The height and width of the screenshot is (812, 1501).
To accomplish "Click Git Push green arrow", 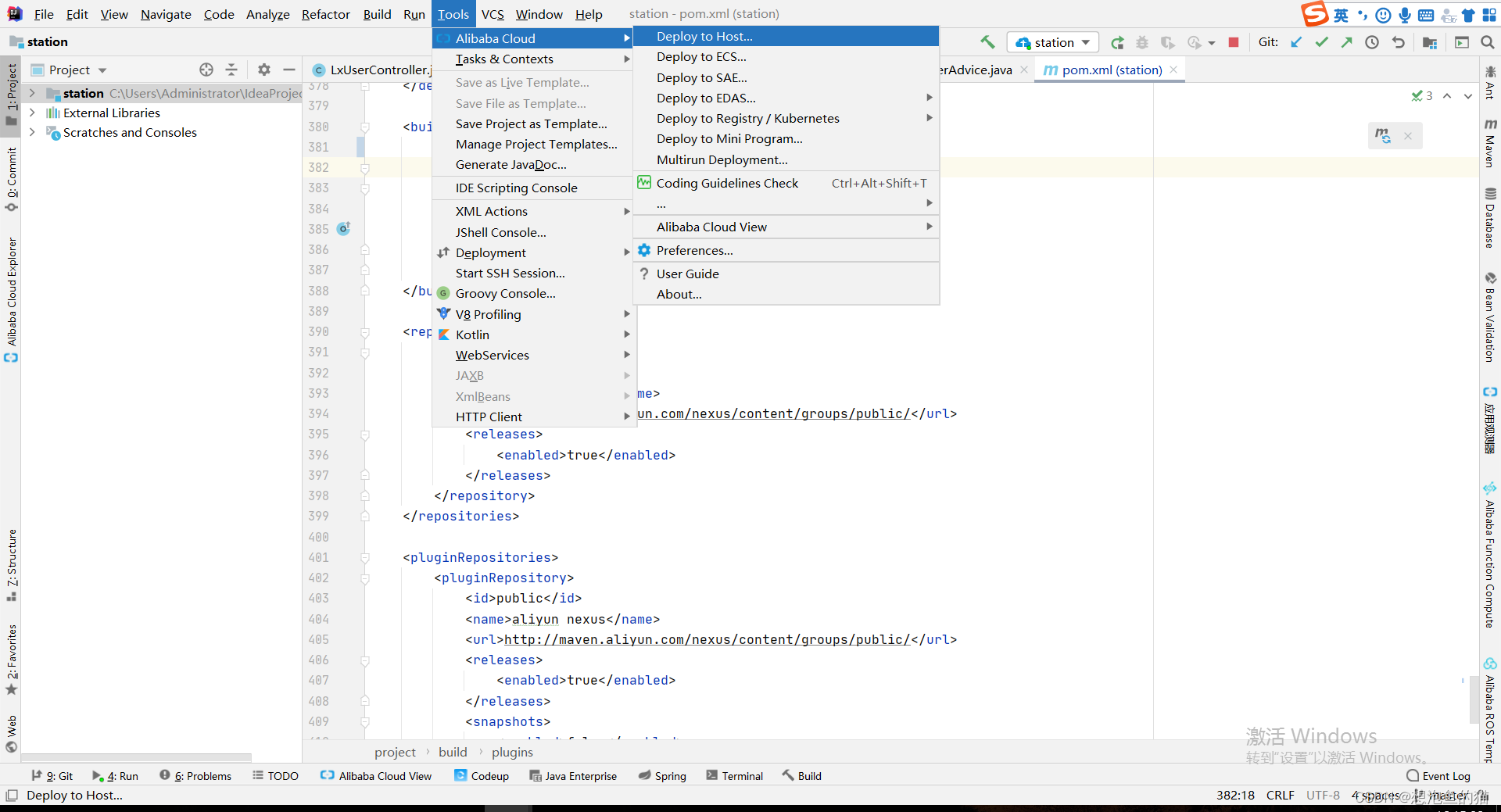I will coord(1347,42).
